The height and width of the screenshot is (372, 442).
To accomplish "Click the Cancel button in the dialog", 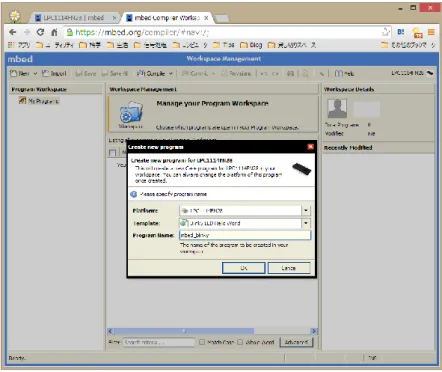I will point(289,268).
